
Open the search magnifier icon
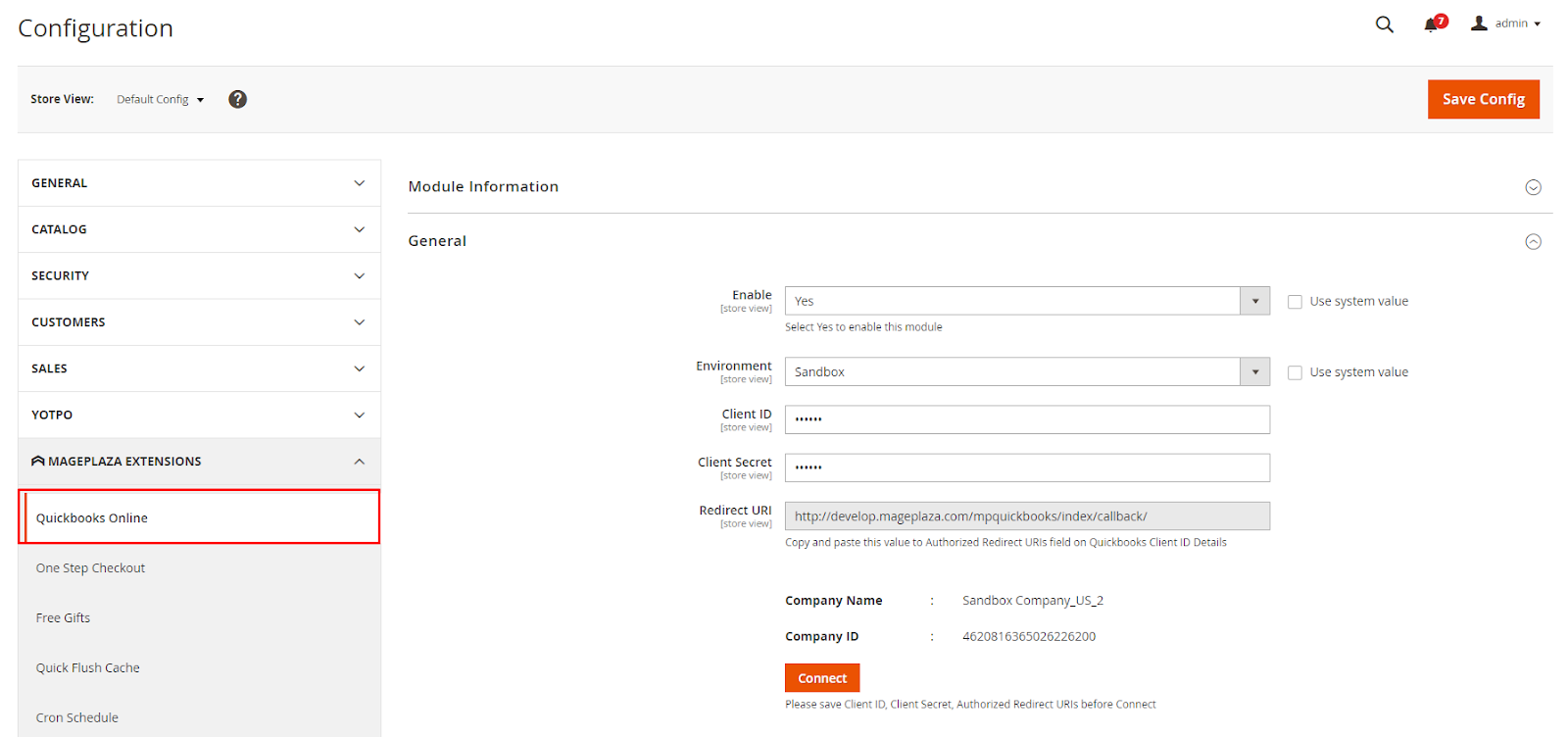[x=1384, y=25]
